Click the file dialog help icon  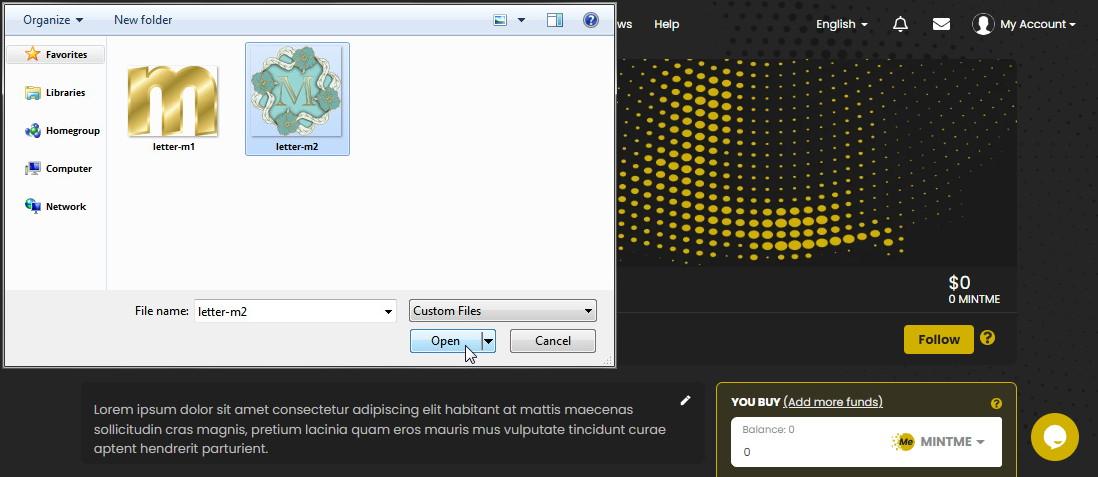point(590,20)
